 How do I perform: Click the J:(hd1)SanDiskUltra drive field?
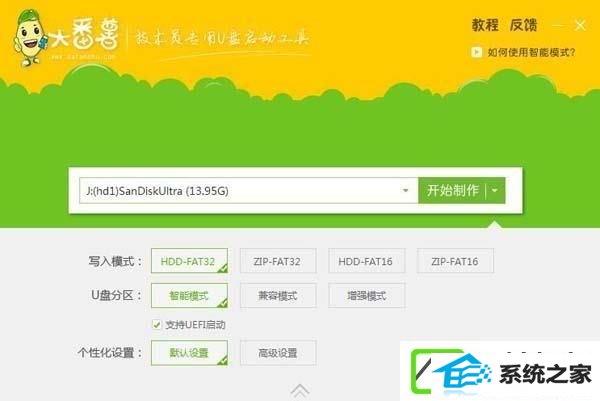240,190
